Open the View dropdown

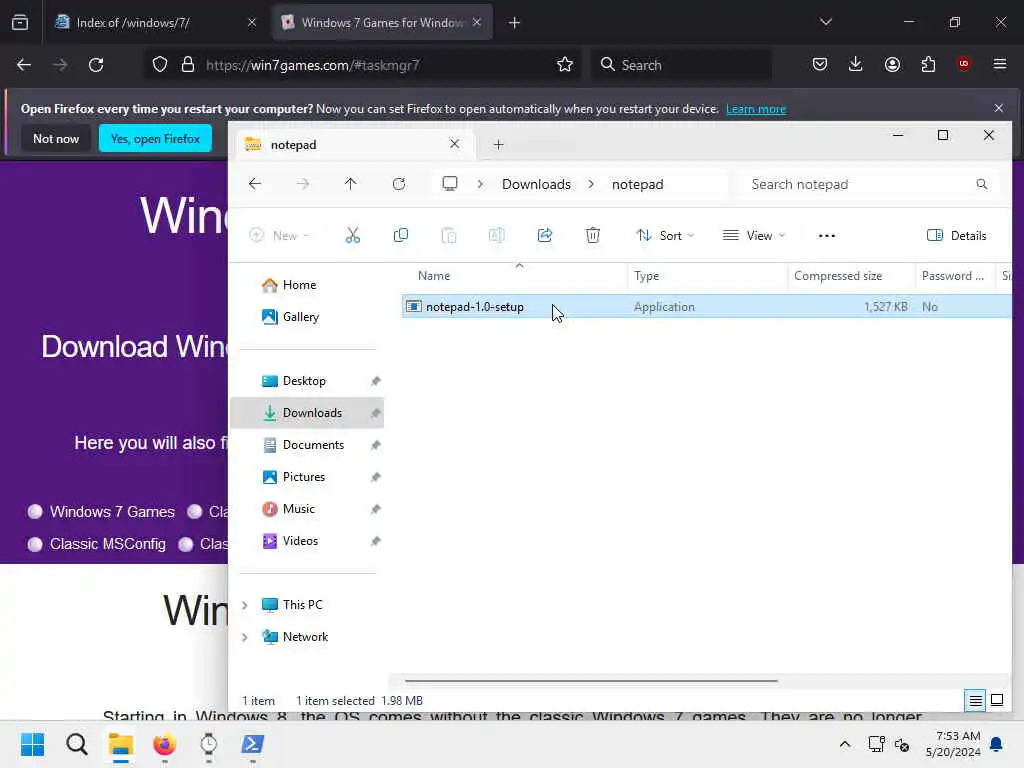(x=754, y=236)
